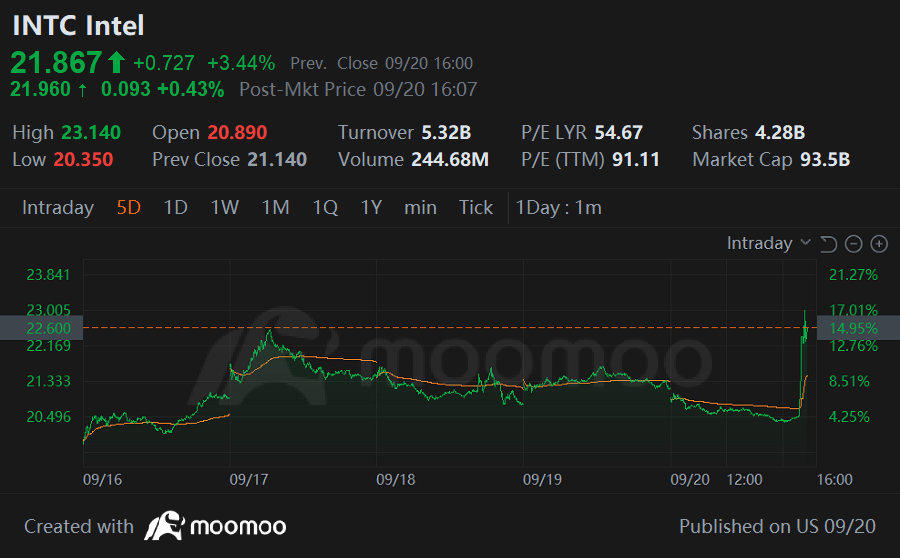Select the 1Q timeframe tab
This screenshot has height=558, width=900.
325,207
